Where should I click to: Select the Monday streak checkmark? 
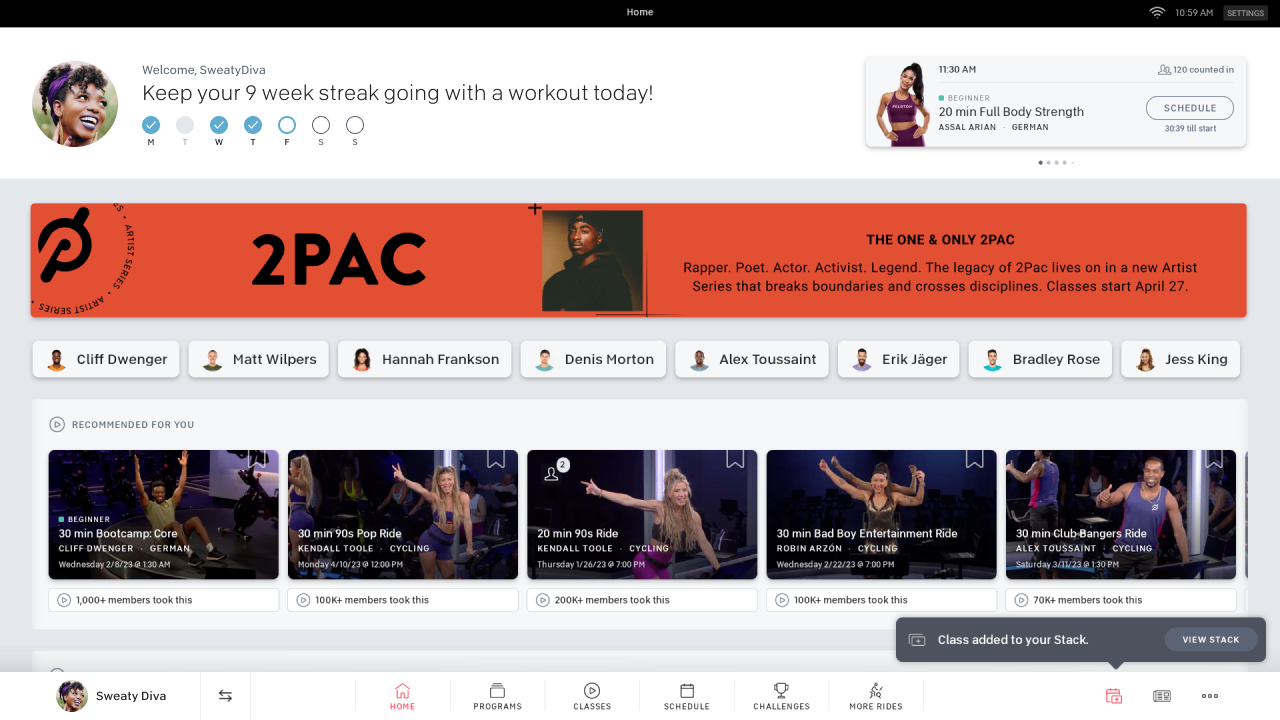(151, 125)
